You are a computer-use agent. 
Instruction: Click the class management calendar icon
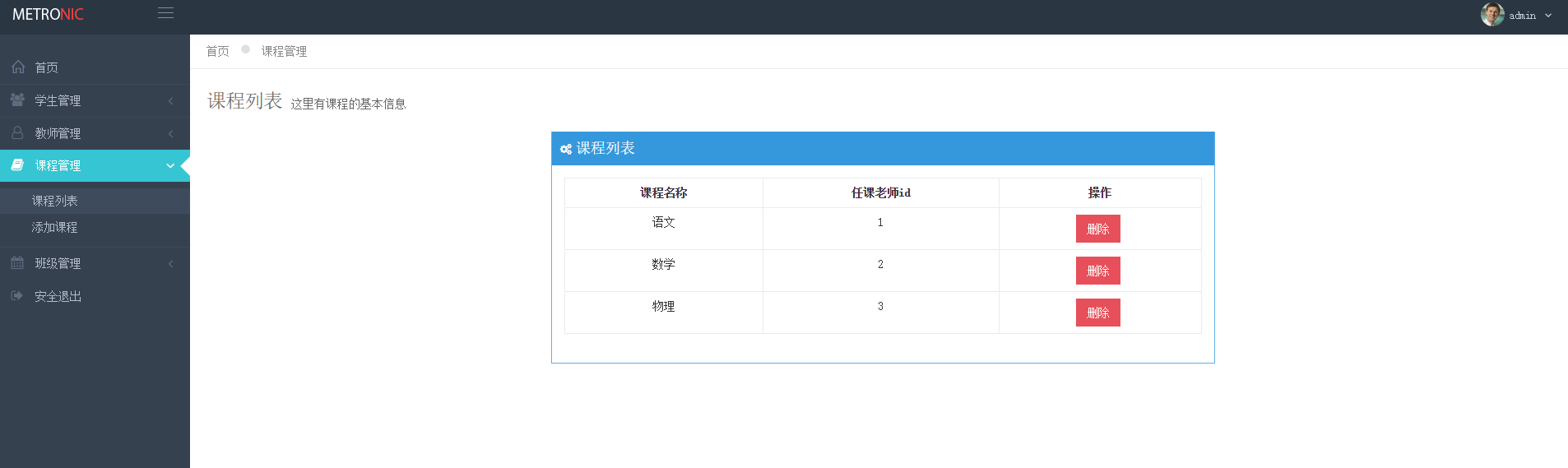tap(17, 263)
